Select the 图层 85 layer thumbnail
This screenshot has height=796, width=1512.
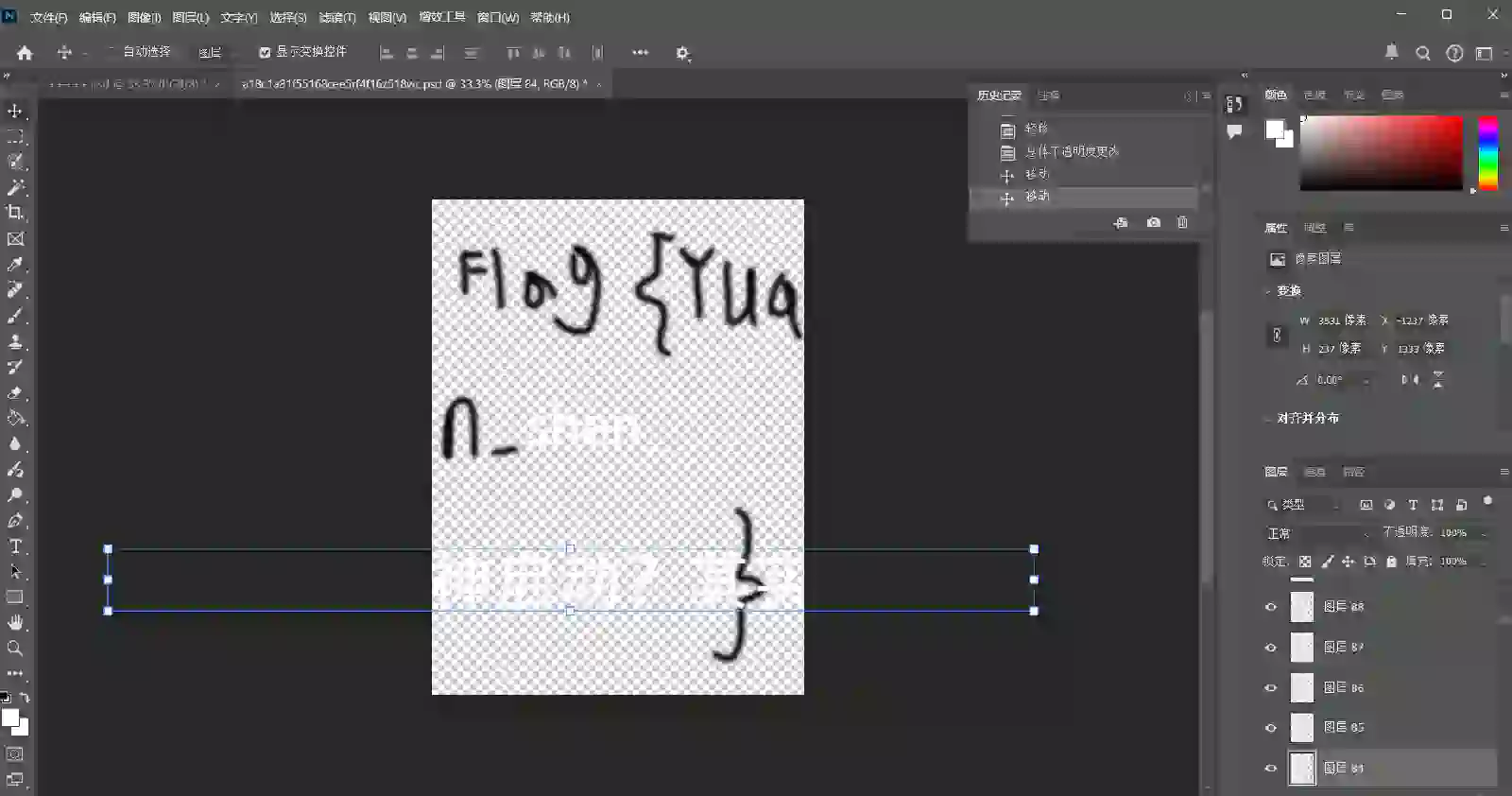tap(1302, 728)
